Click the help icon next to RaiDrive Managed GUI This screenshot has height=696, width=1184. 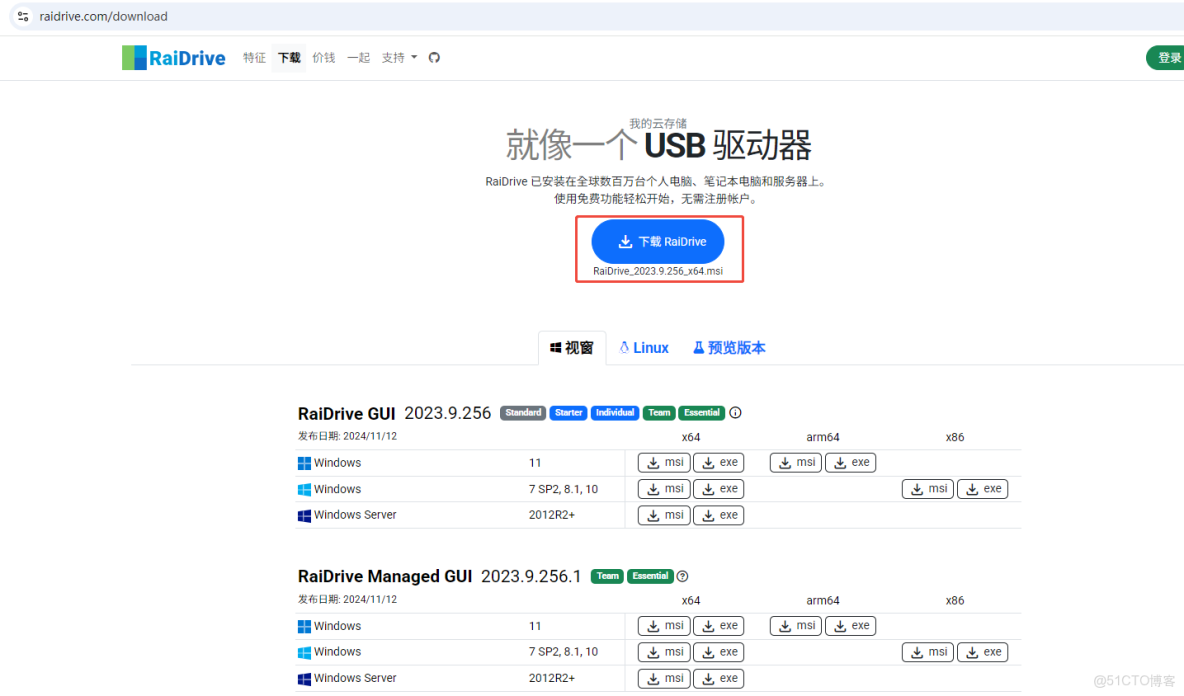(684, 575)
